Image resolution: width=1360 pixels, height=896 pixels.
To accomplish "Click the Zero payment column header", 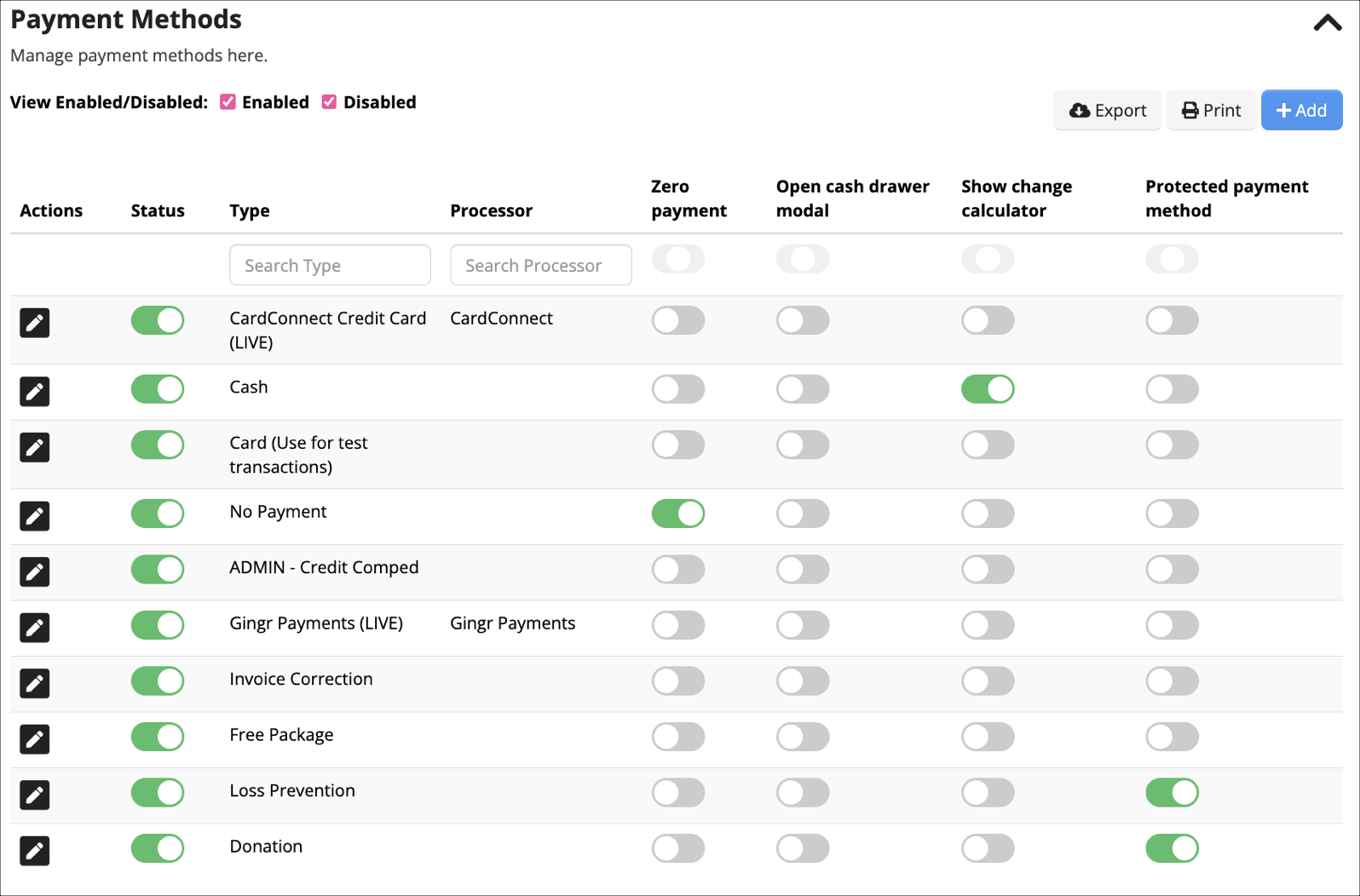I will coord(689,198).
